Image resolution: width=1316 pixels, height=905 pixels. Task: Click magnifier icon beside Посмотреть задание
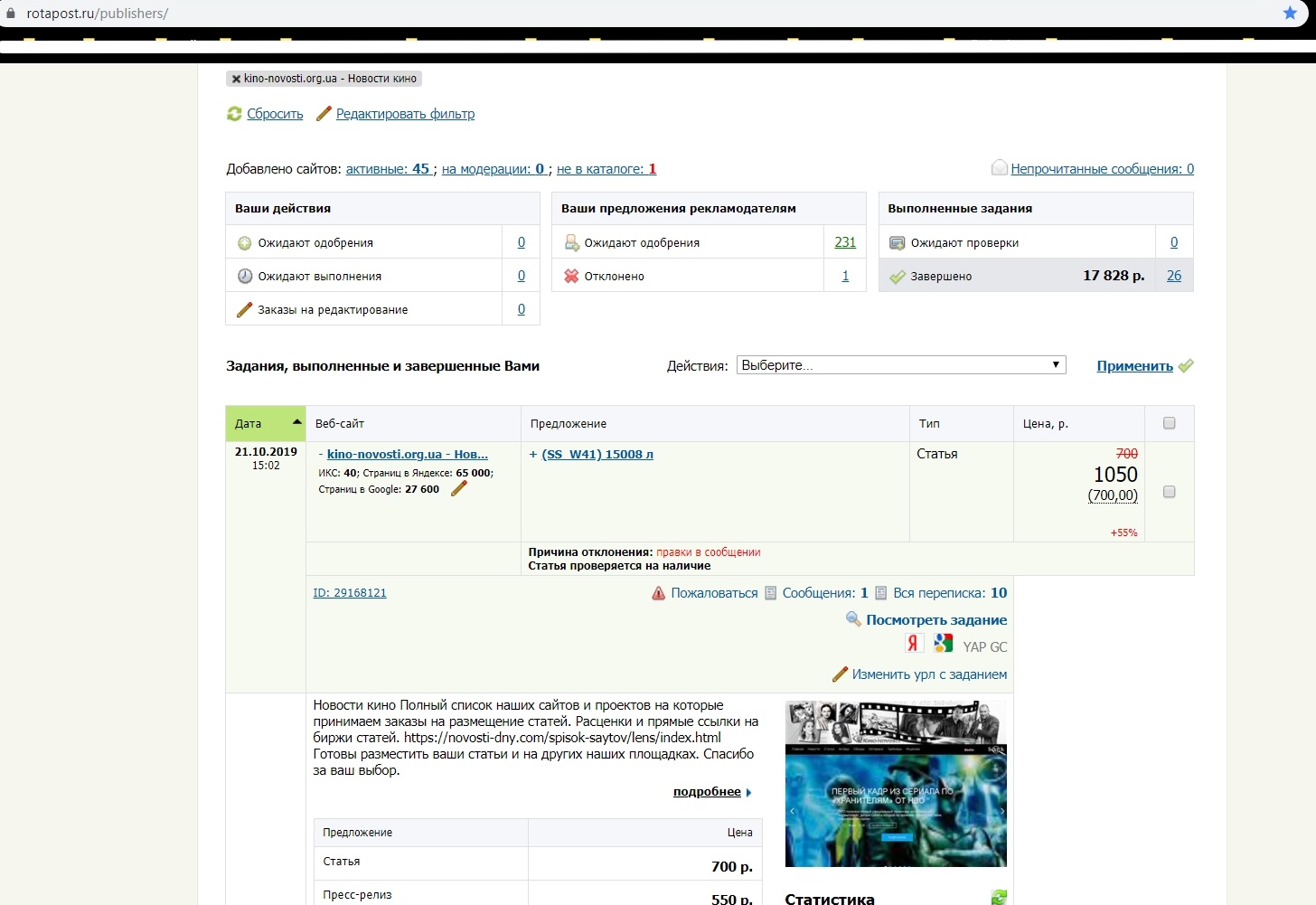(x=853, y=619)
